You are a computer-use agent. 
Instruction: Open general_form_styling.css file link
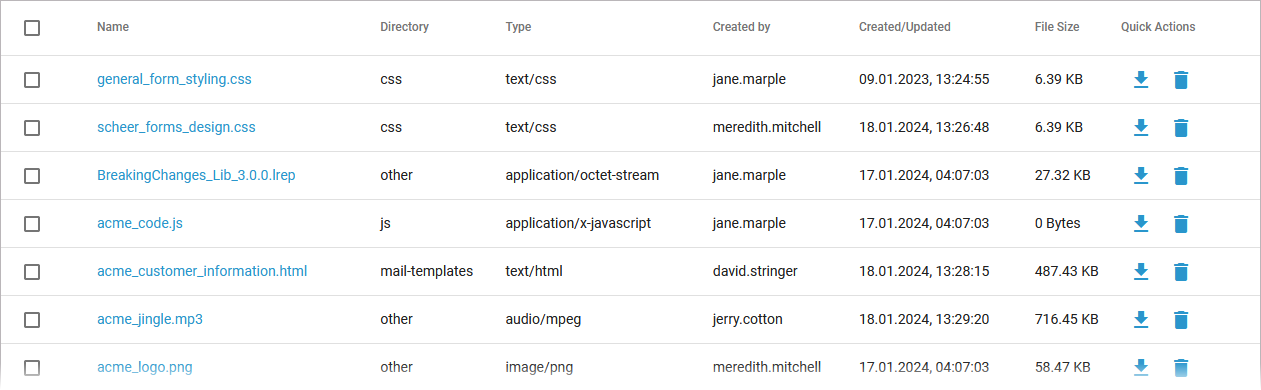(174, 79)
